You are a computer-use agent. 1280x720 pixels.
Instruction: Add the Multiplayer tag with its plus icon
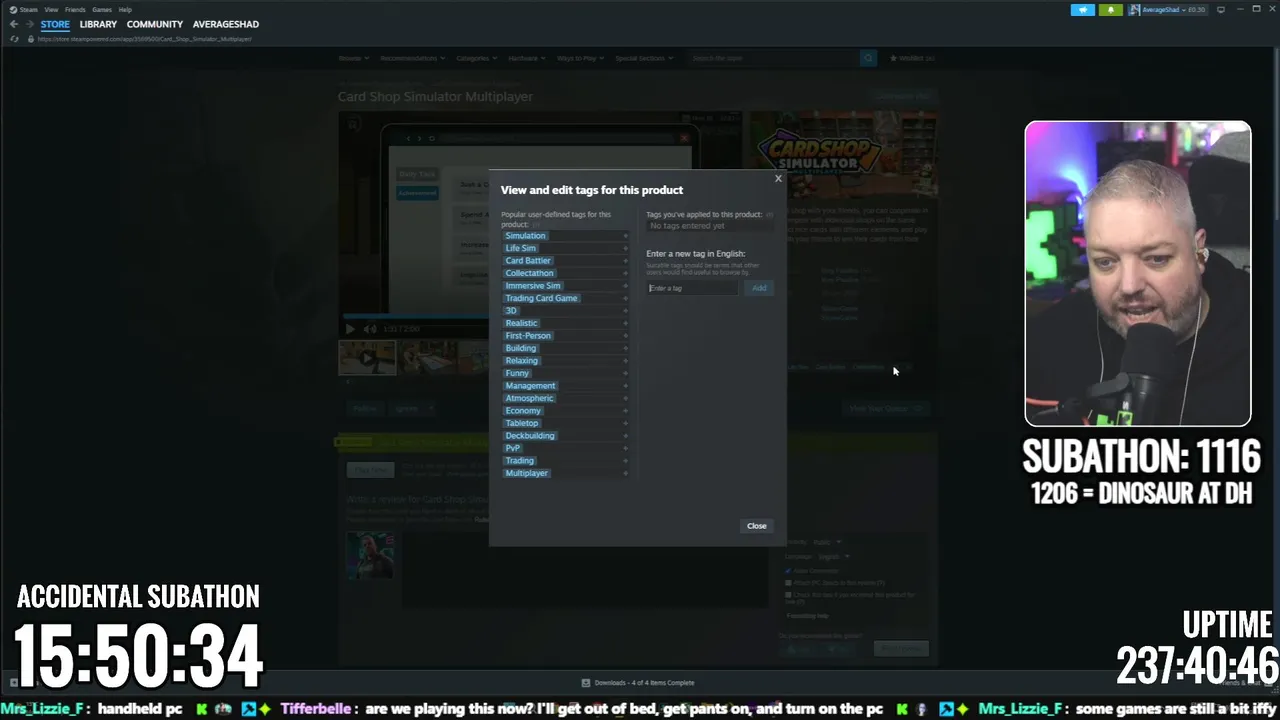tap(626, 473)
